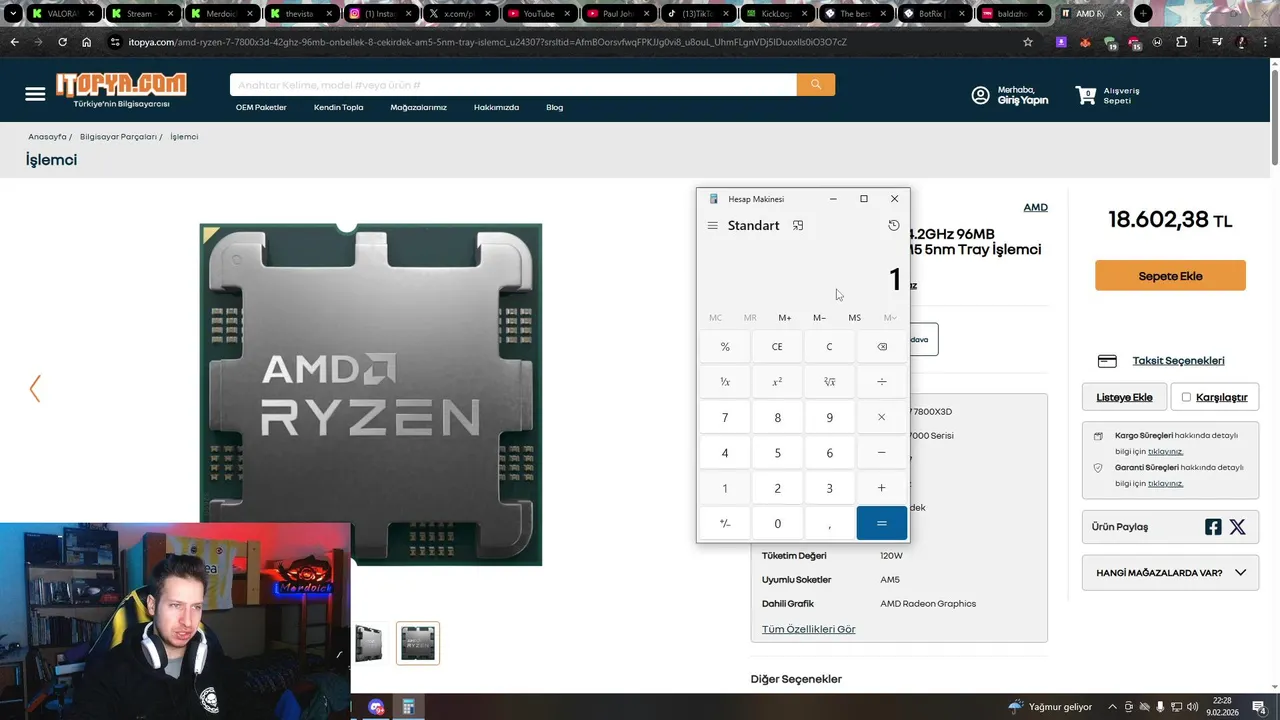Open notification center in taskbar
The image size is (1280, 720).
pyautogui.click(x=1259, y=707)
